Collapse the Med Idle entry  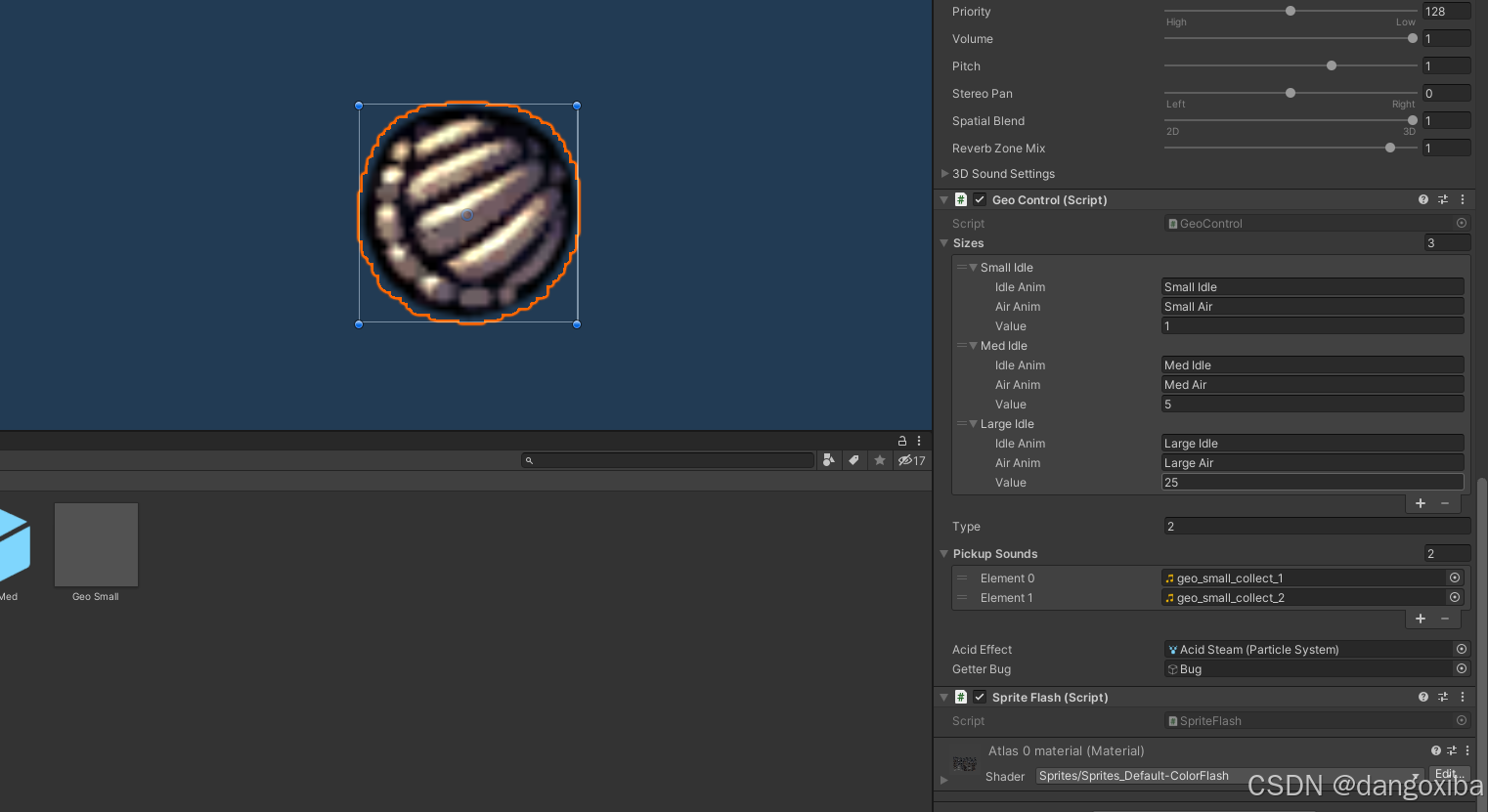[973, 345]
